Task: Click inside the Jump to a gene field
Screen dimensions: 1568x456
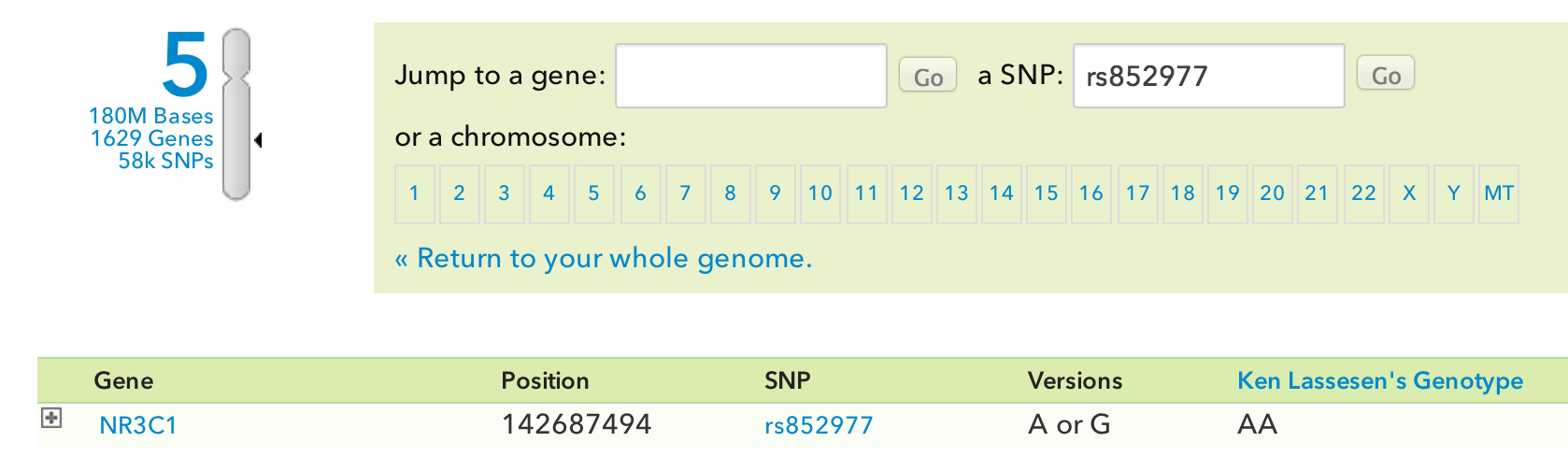Action: click(750, 76)
